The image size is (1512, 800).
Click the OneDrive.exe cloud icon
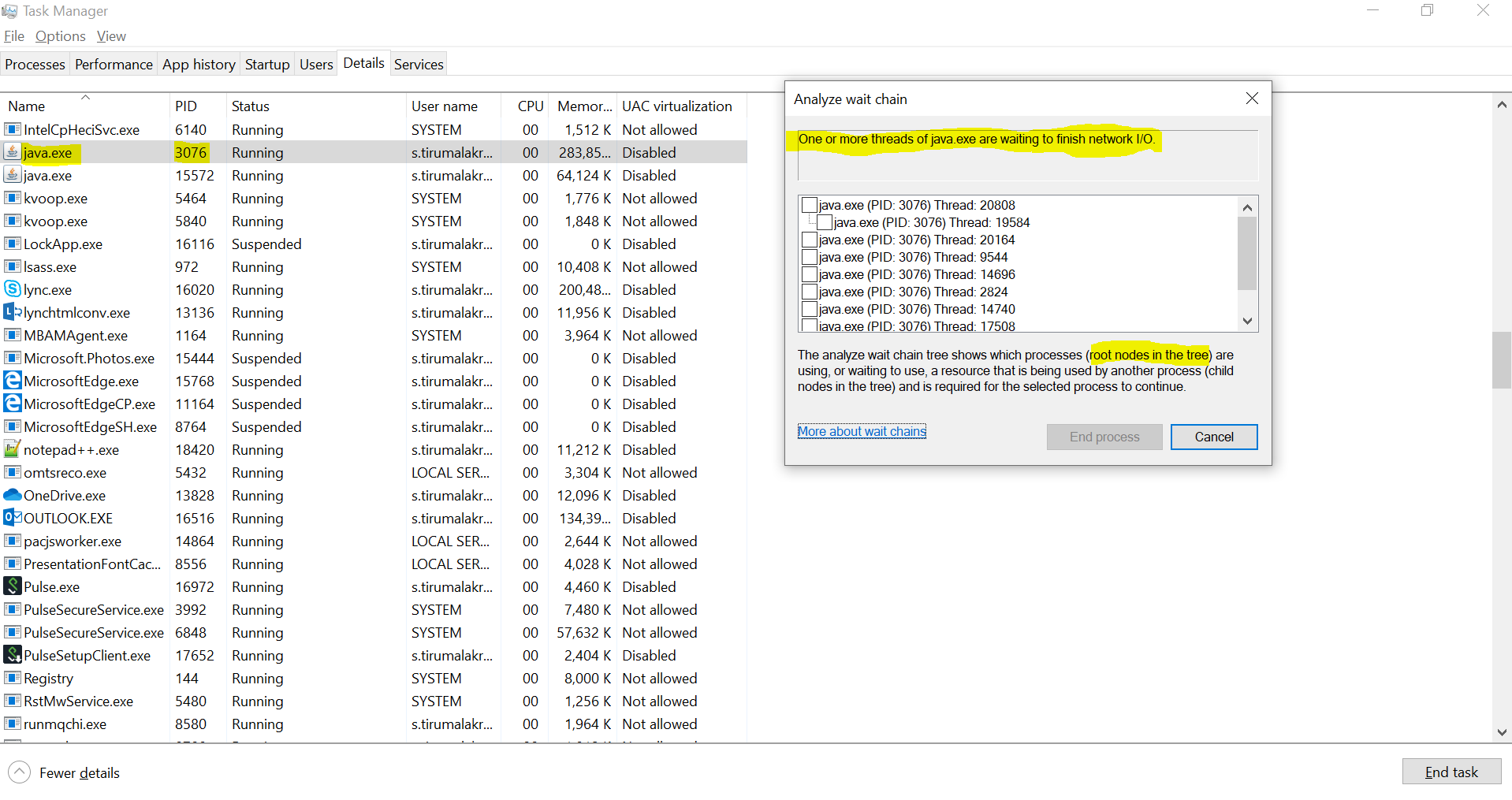click(x=12, y=495)
